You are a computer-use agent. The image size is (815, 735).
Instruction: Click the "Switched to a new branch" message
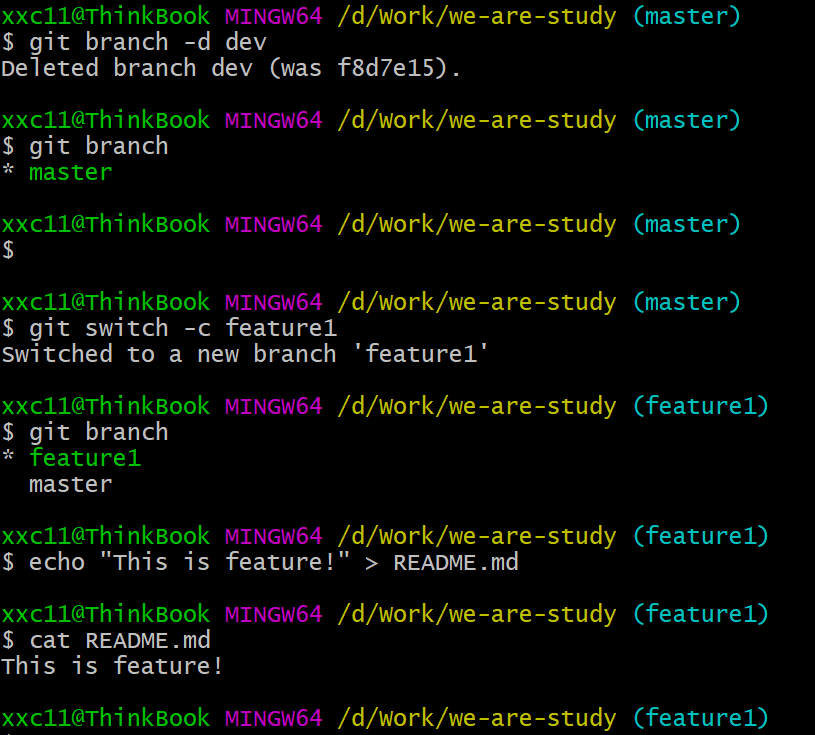tap(168, 354)
